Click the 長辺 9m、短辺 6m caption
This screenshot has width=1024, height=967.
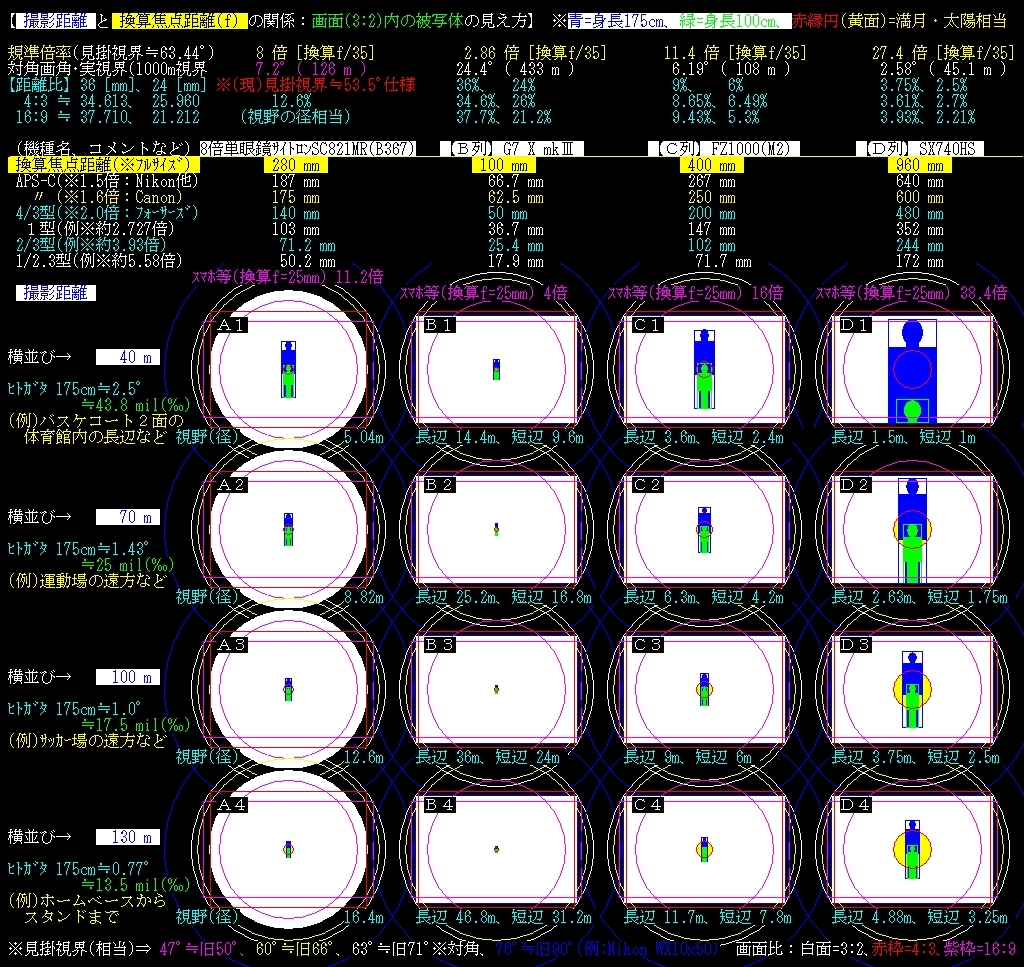click(x=688, y=757)
